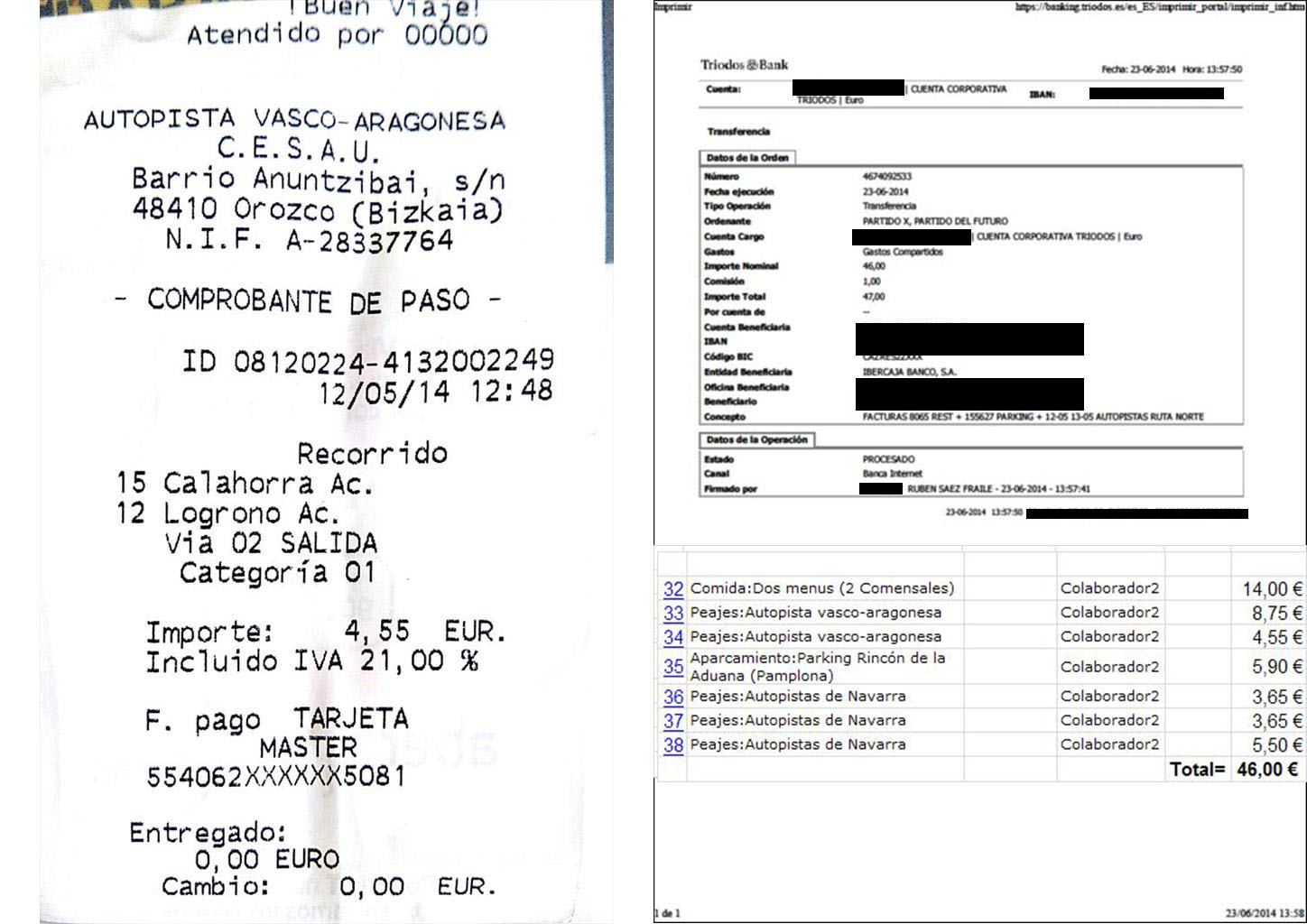Image resolution: width=1307 pixels, height=924 pixels.
Task: Click the "Barrio Anuntzibai, s/n" address line
Action: tap(318, 180)
